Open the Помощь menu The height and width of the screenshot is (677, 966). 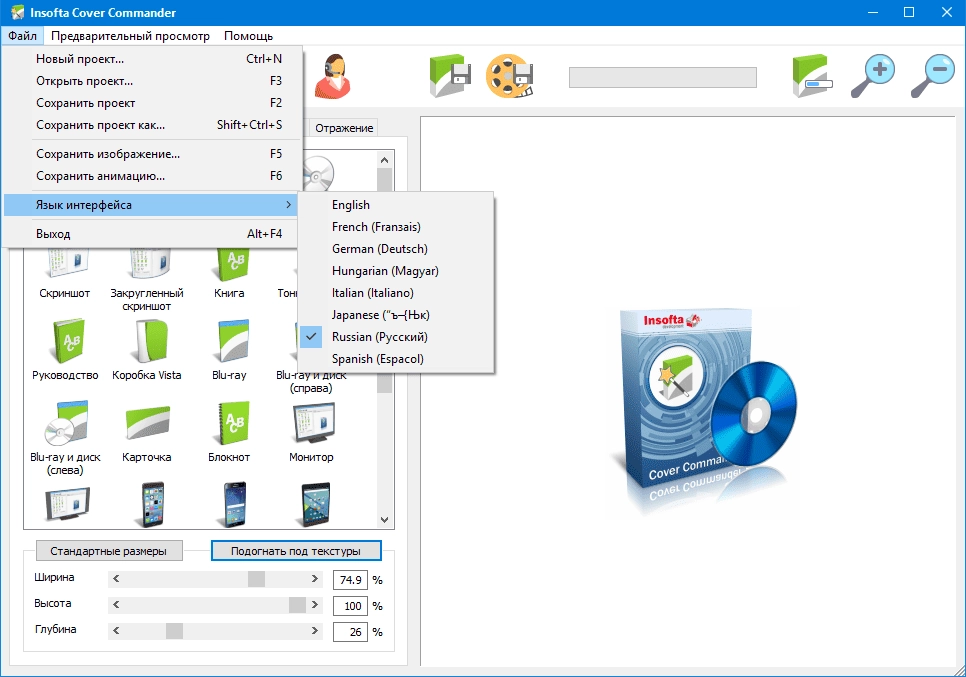(248, 36)
